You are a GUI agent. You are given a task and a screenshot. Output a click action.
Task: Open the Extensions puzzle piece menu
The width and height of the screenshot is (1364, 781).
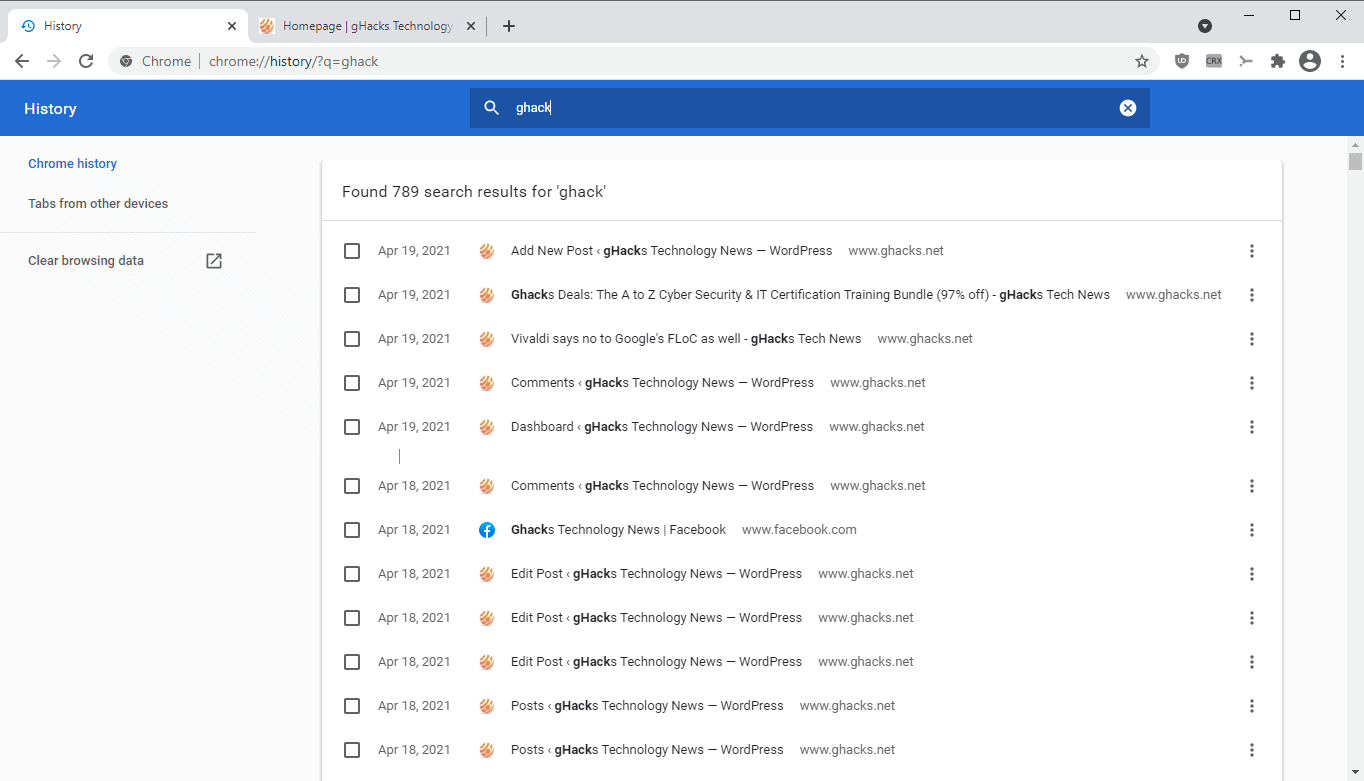point(1278,61)
